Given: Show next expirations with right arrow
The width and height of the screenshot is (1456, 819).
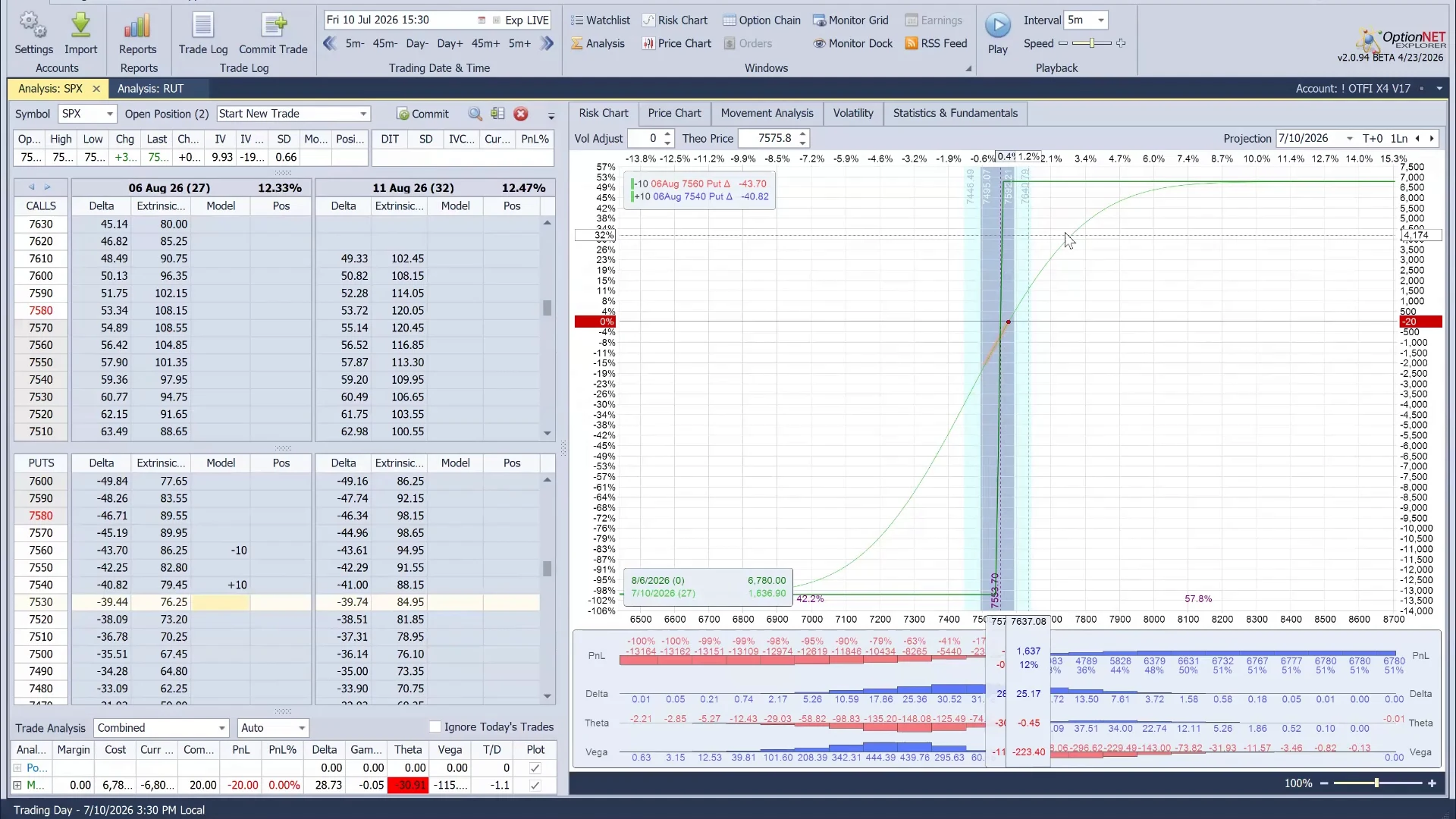Looking at the screenshot, I should (x=47, y=187).
